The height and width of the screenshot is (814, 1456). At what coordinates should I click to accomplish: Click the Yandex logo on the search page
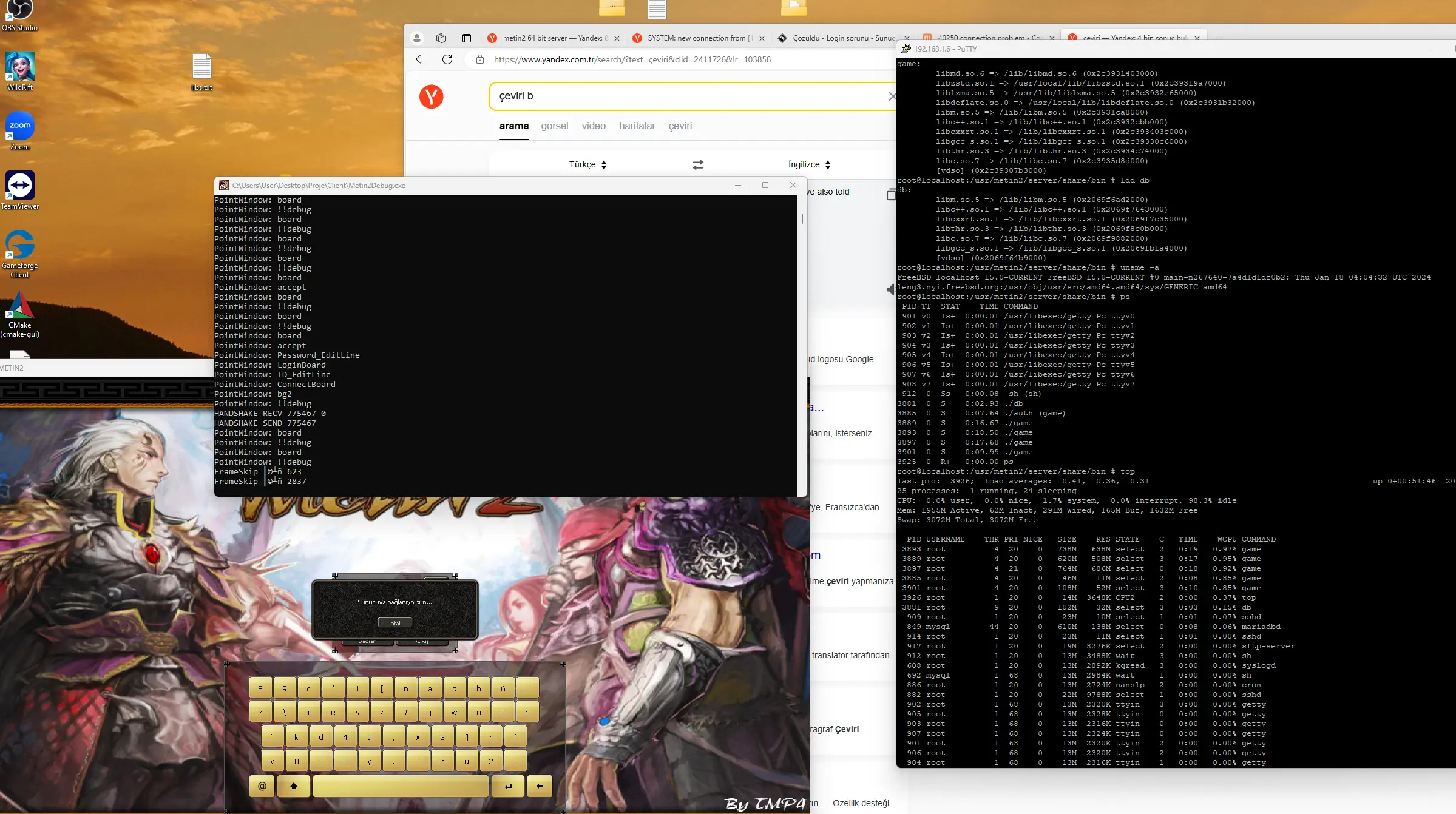[431, 96]
